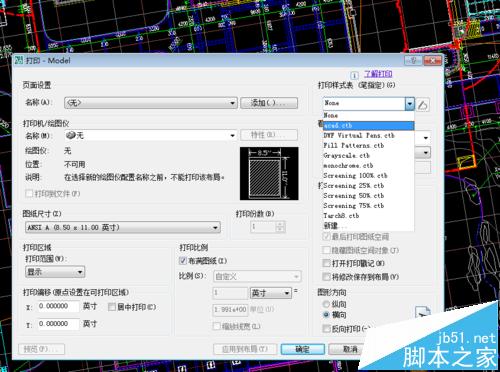500x372 pixels.
Task: Close the print dialog
Action: point(432,61)
